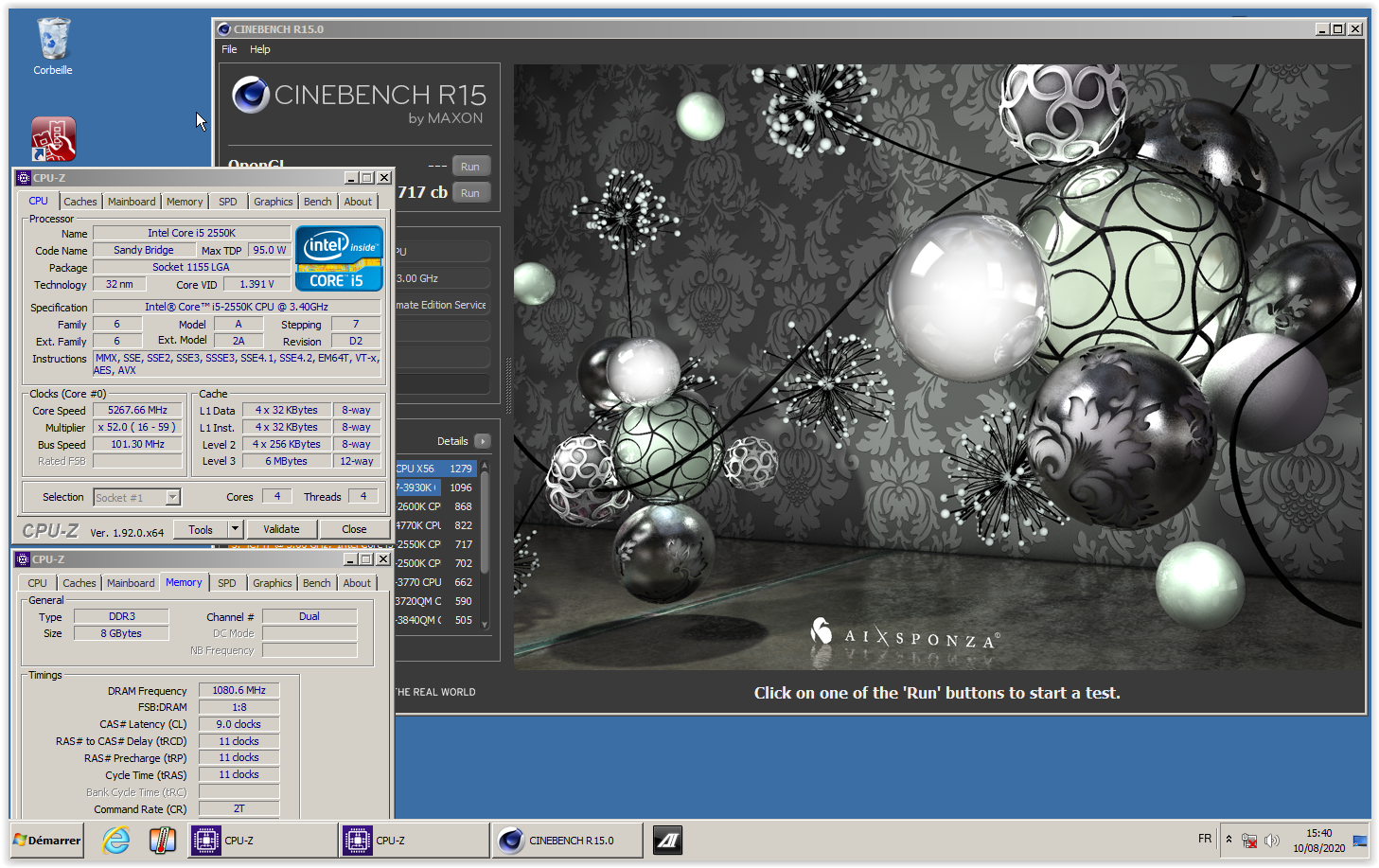
Task: Open the thermometer app in taskbar
Action: (x=163, y=840)
